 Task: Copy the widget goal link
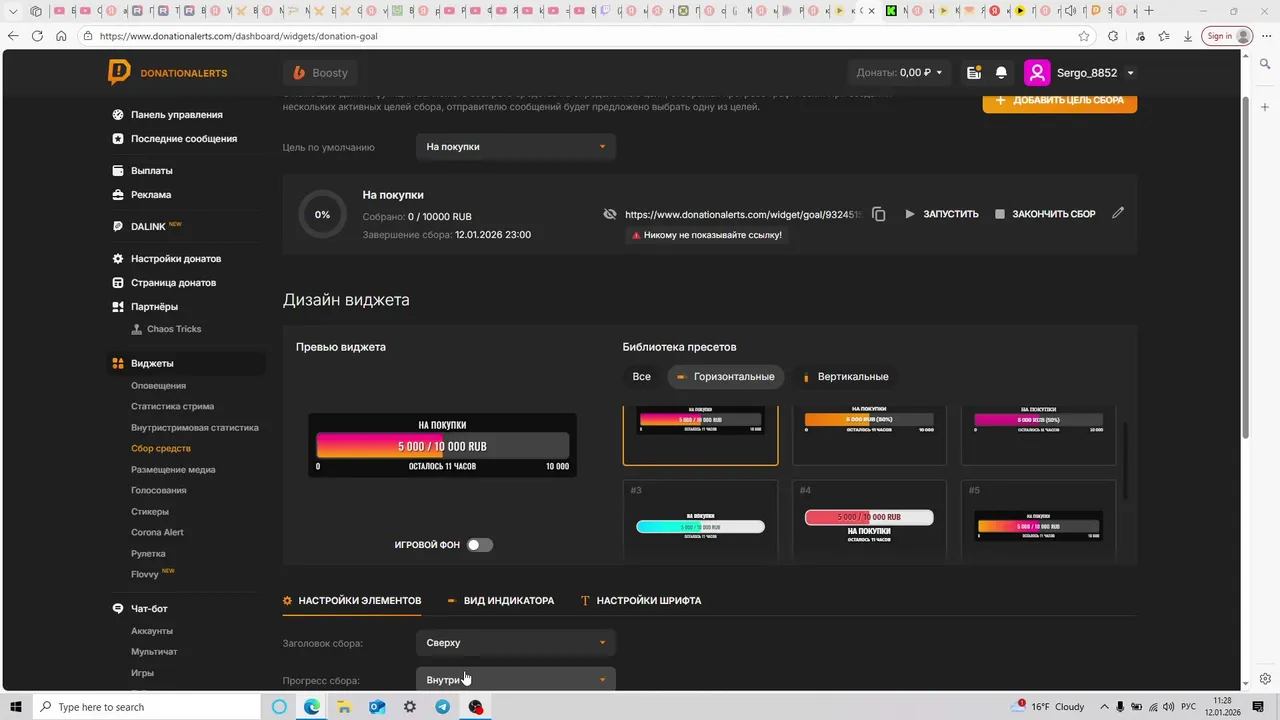tap(878, 214)
